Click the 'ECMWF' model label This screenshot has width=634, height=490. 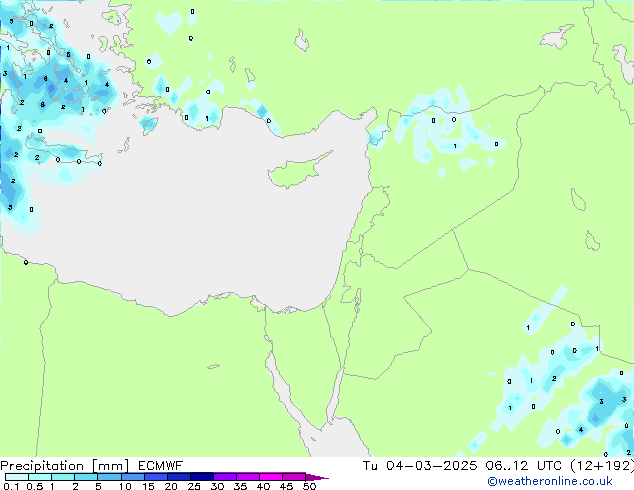click(161, 465)
